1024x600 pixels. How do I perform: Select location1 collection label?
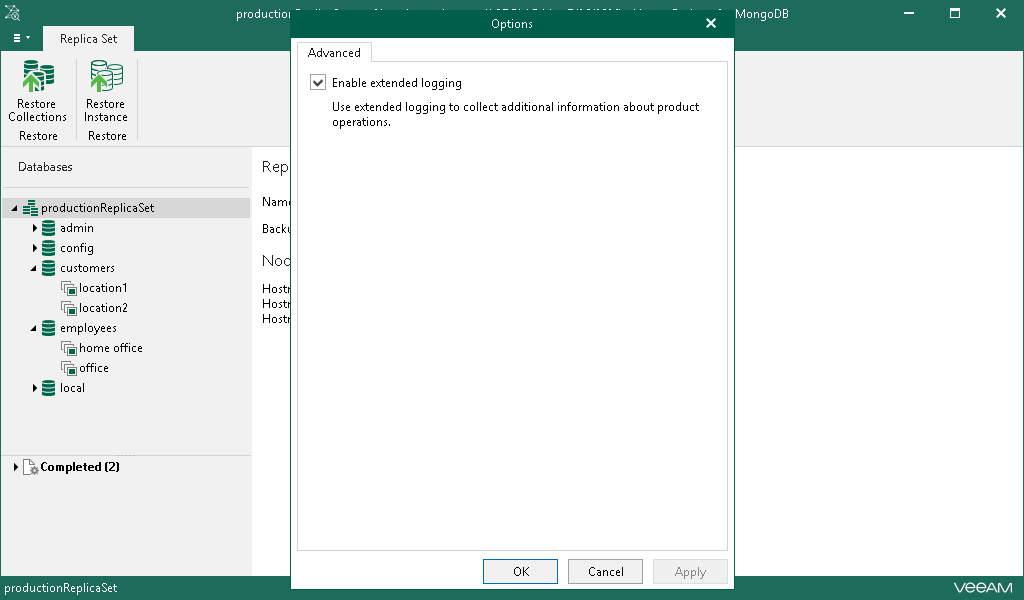click(103, 288)
